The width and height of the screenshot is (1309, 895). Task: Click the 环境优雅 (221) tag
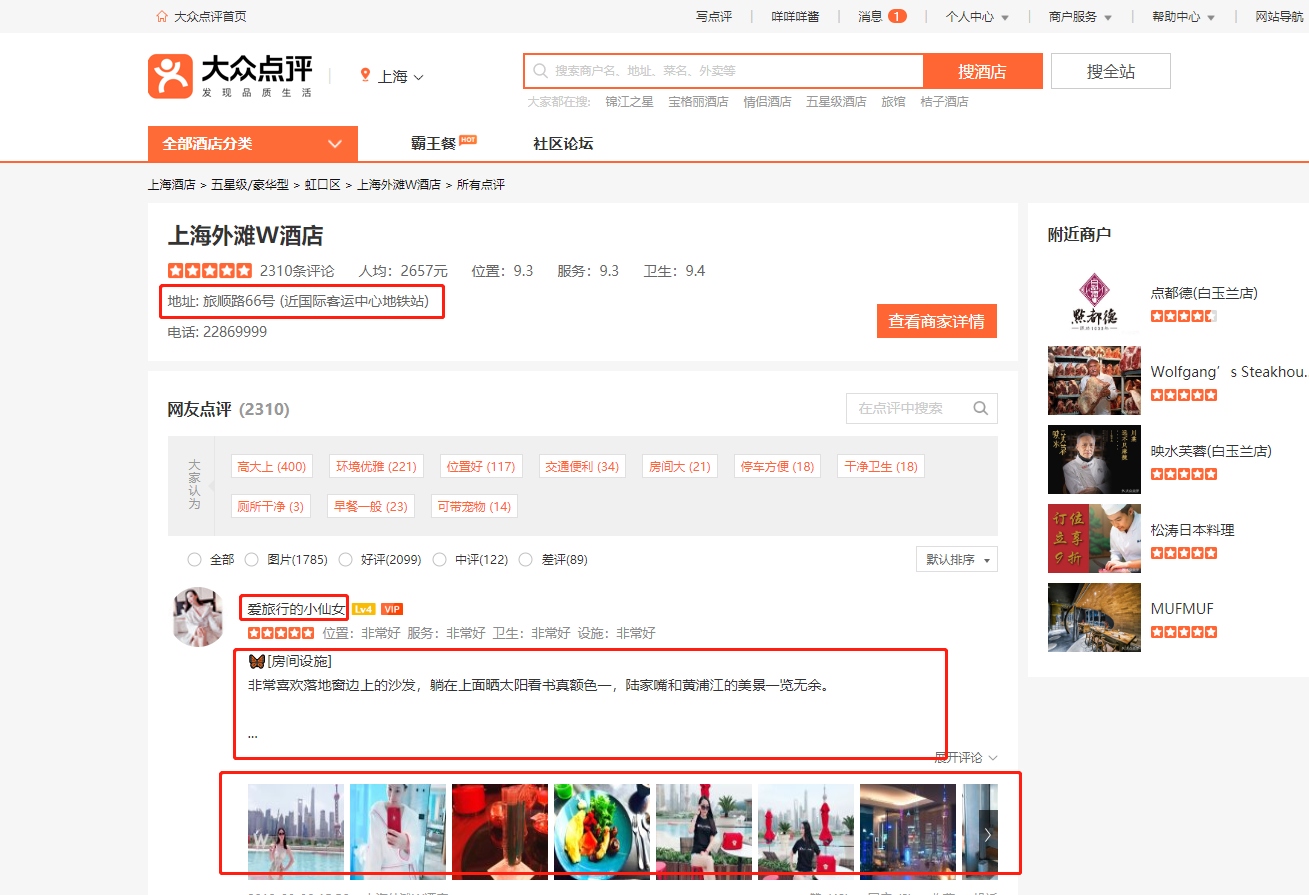376,466
